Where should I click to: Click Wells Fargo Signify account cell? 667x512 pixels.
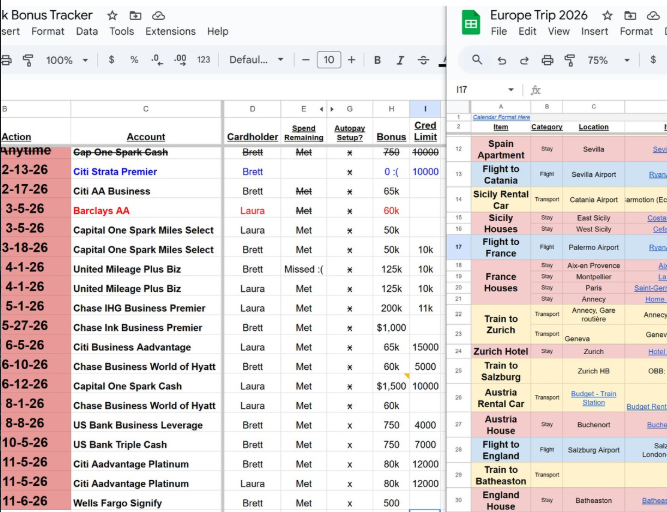(x=146, y=503)
